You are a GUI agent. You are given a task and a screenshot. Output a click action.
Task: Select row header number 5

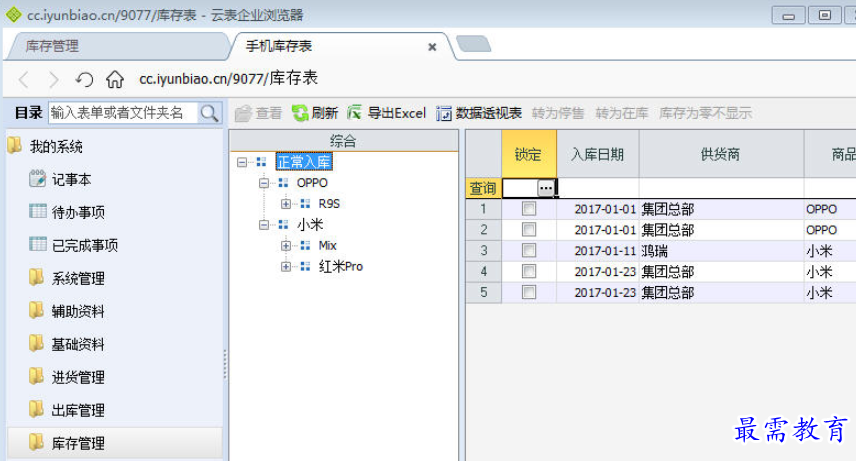coord(484,292)
